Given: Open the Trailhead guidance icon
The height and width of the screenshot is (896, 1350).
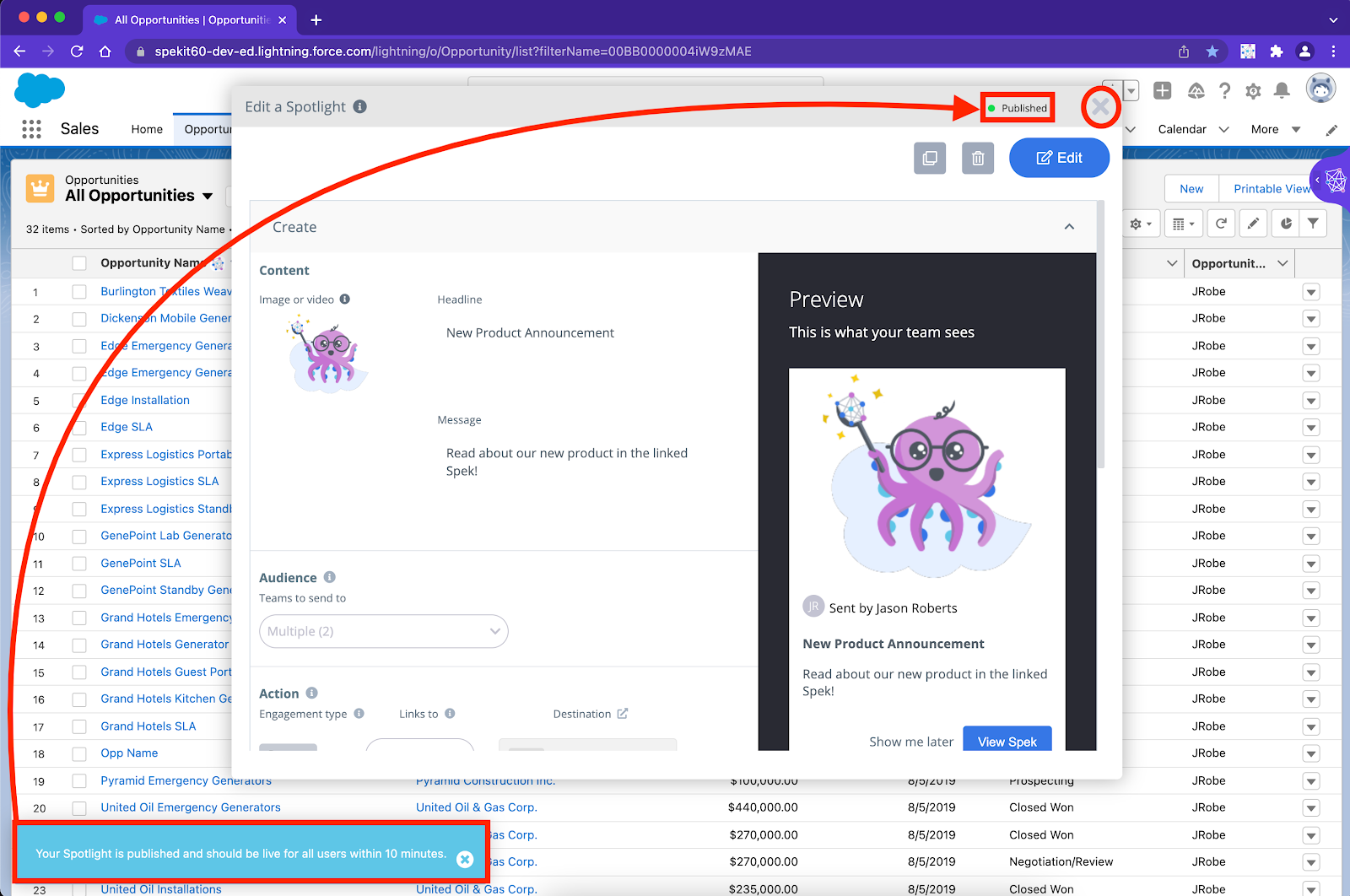Looking at the screenshot, I should point(1196,90).
